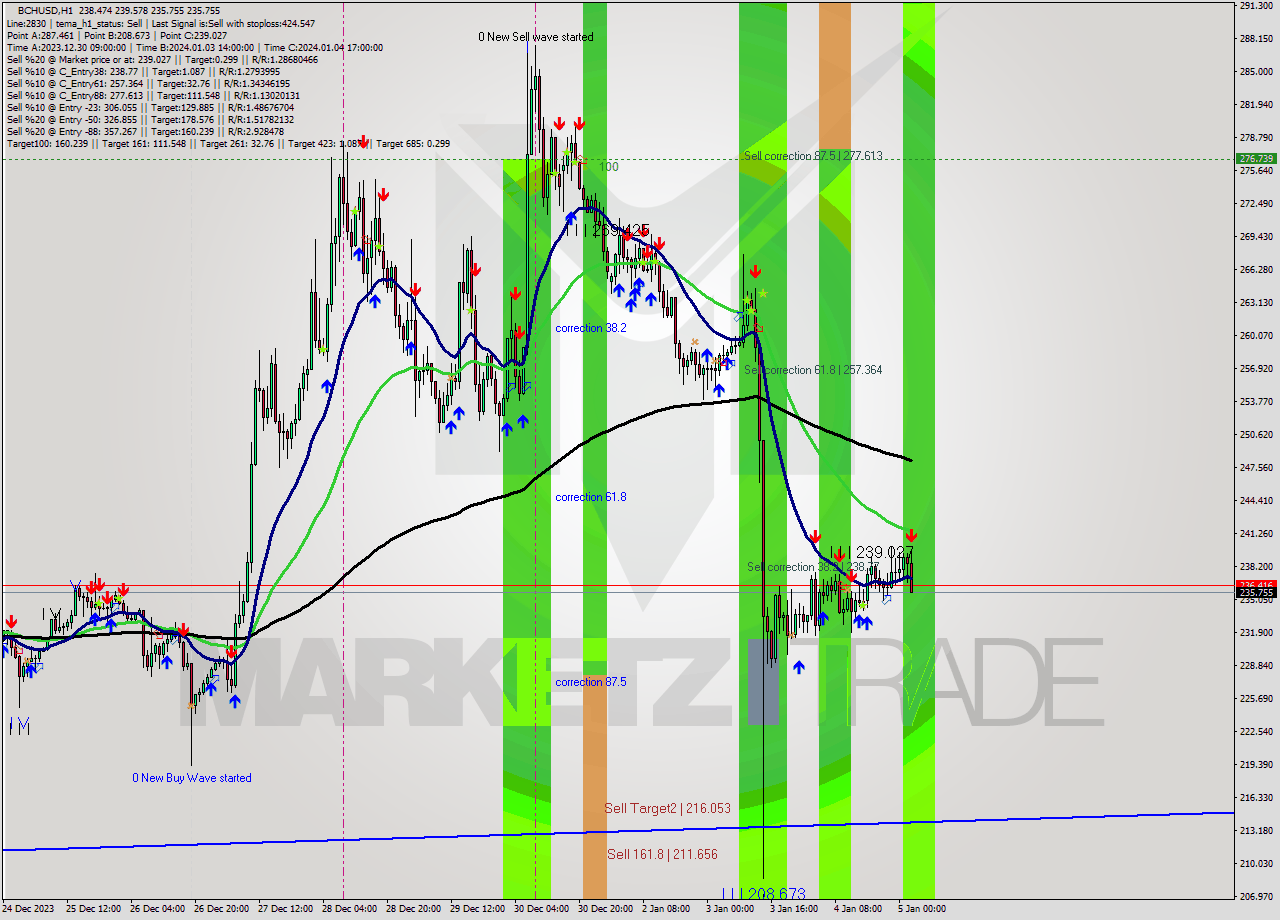Select the blue 'correction 38.2' label

(591, 328)
